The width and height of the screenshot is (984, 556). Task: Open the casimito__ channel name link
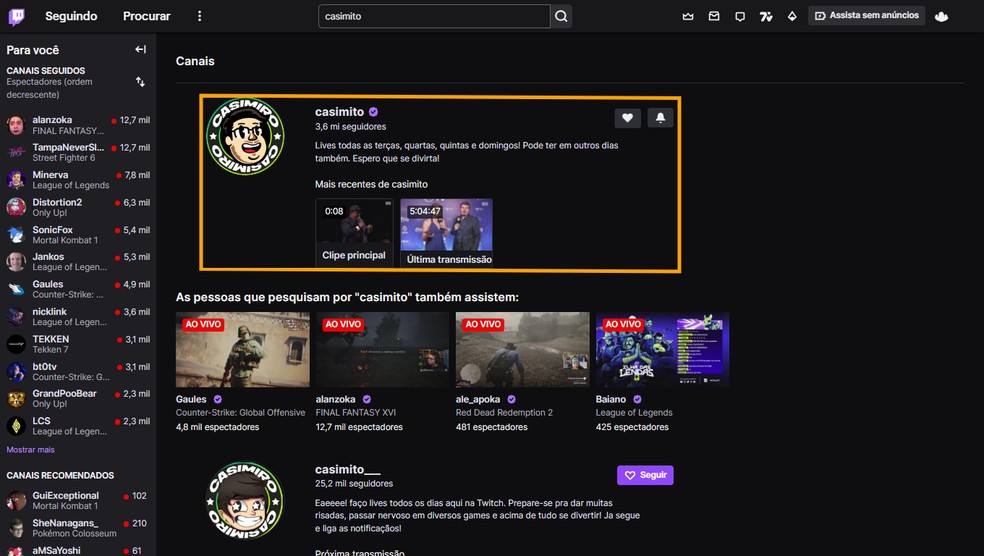coord(348,469)
